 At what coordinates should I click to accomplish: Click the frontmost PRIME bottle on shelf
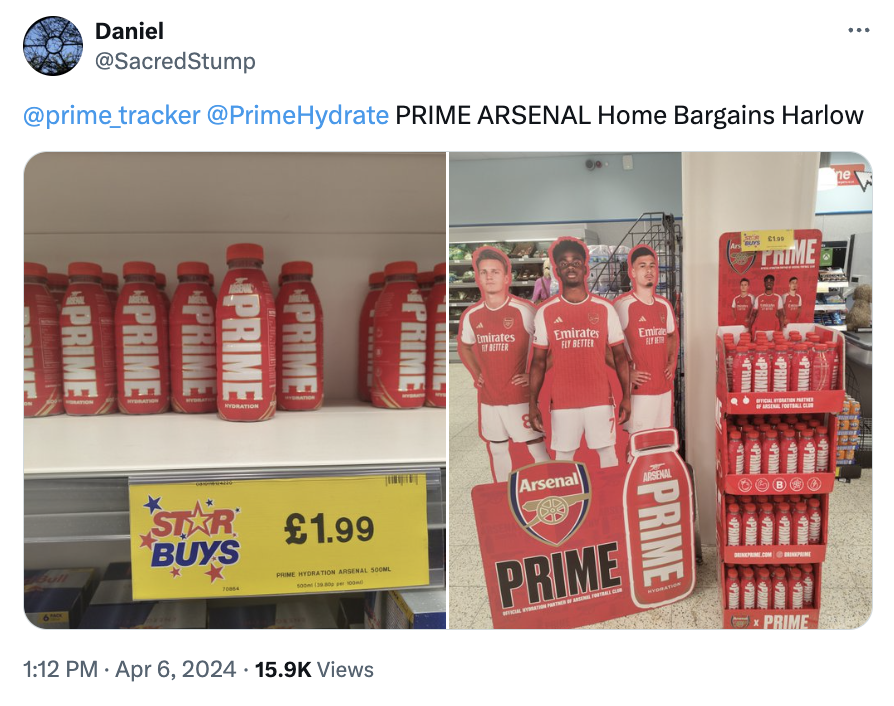[246, 332]
